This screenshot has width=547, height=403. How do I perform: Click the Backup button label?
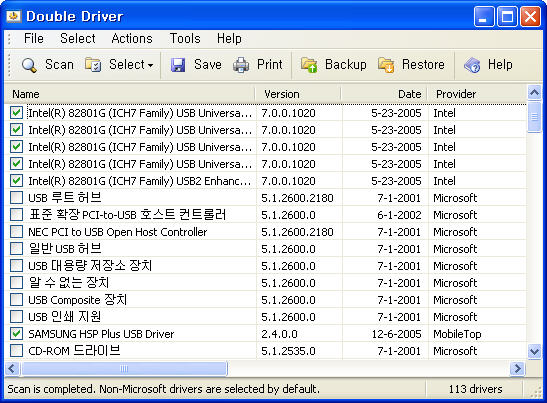click(346, 65)
